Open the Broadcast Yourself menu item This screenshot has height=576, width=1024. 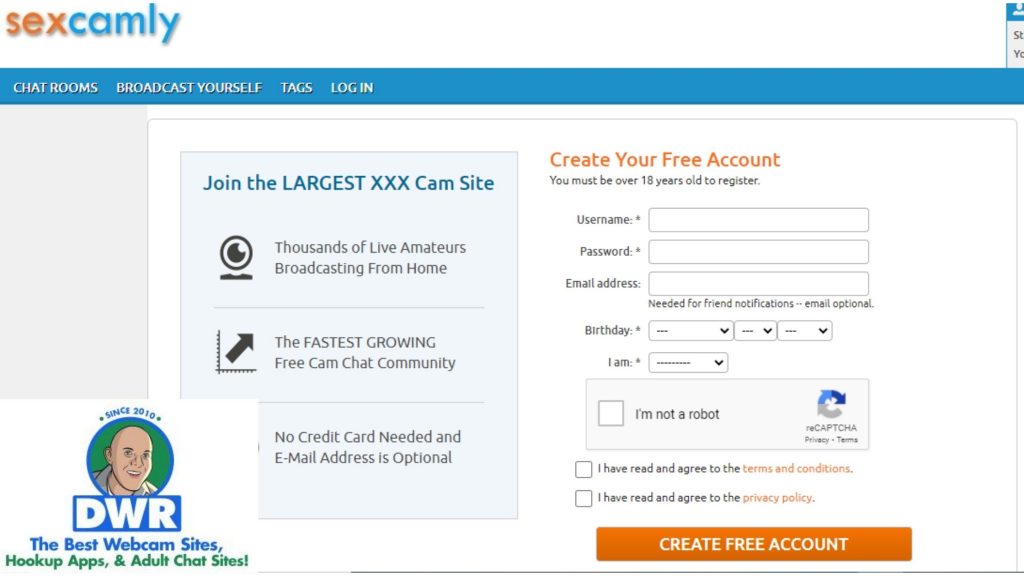pyautogui.click(x=189, y=88)
